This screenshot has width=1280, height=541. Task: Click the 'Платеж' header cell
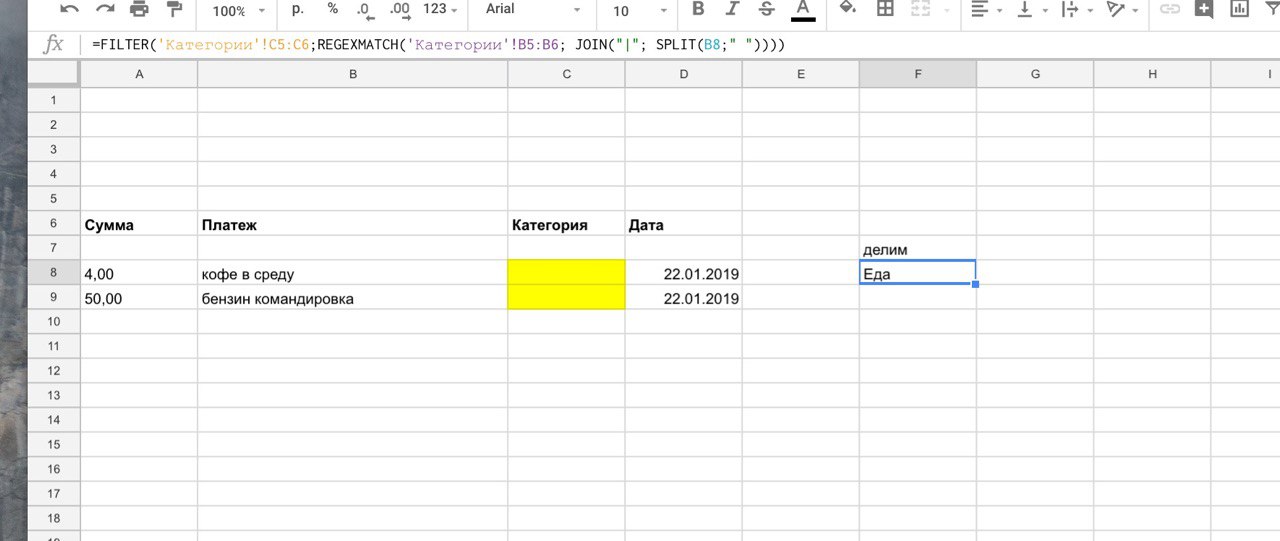(x=353, y=225)
